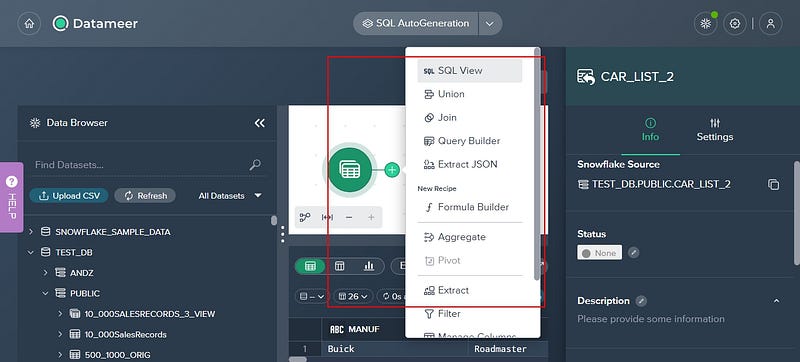Click the search magnifier in Find Datasets
The width and height of the screenshot is (800, 362).
point(255,165)
